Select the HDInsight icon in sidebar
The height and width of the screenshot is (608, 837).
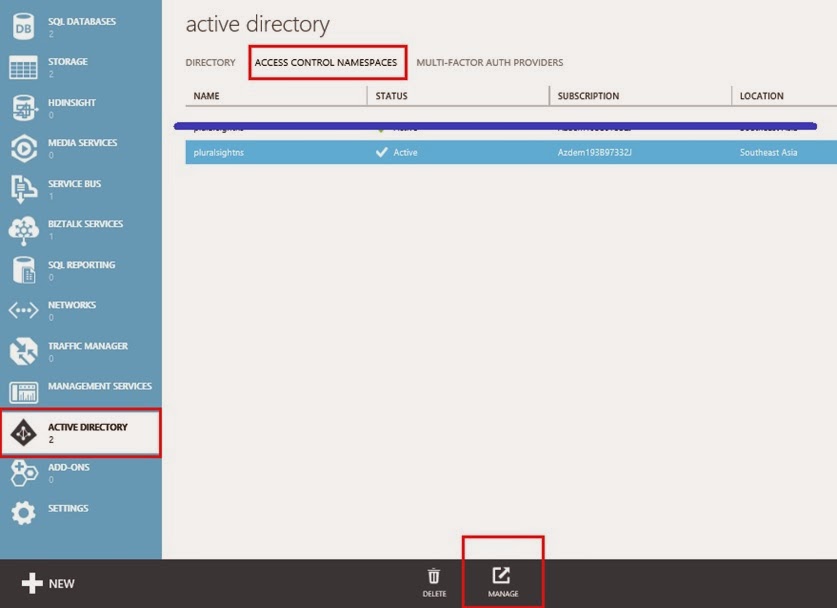(x=23, y=108)
